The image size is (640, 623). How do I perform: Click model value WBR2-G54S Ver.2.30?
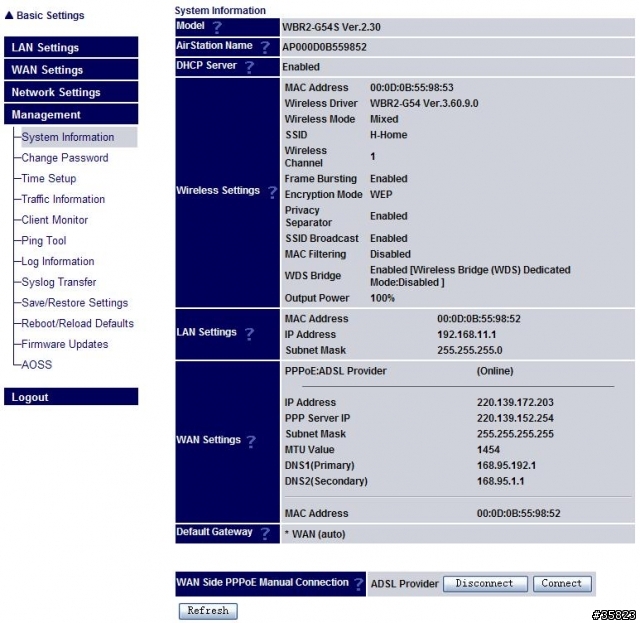click(x=331, y=27)
